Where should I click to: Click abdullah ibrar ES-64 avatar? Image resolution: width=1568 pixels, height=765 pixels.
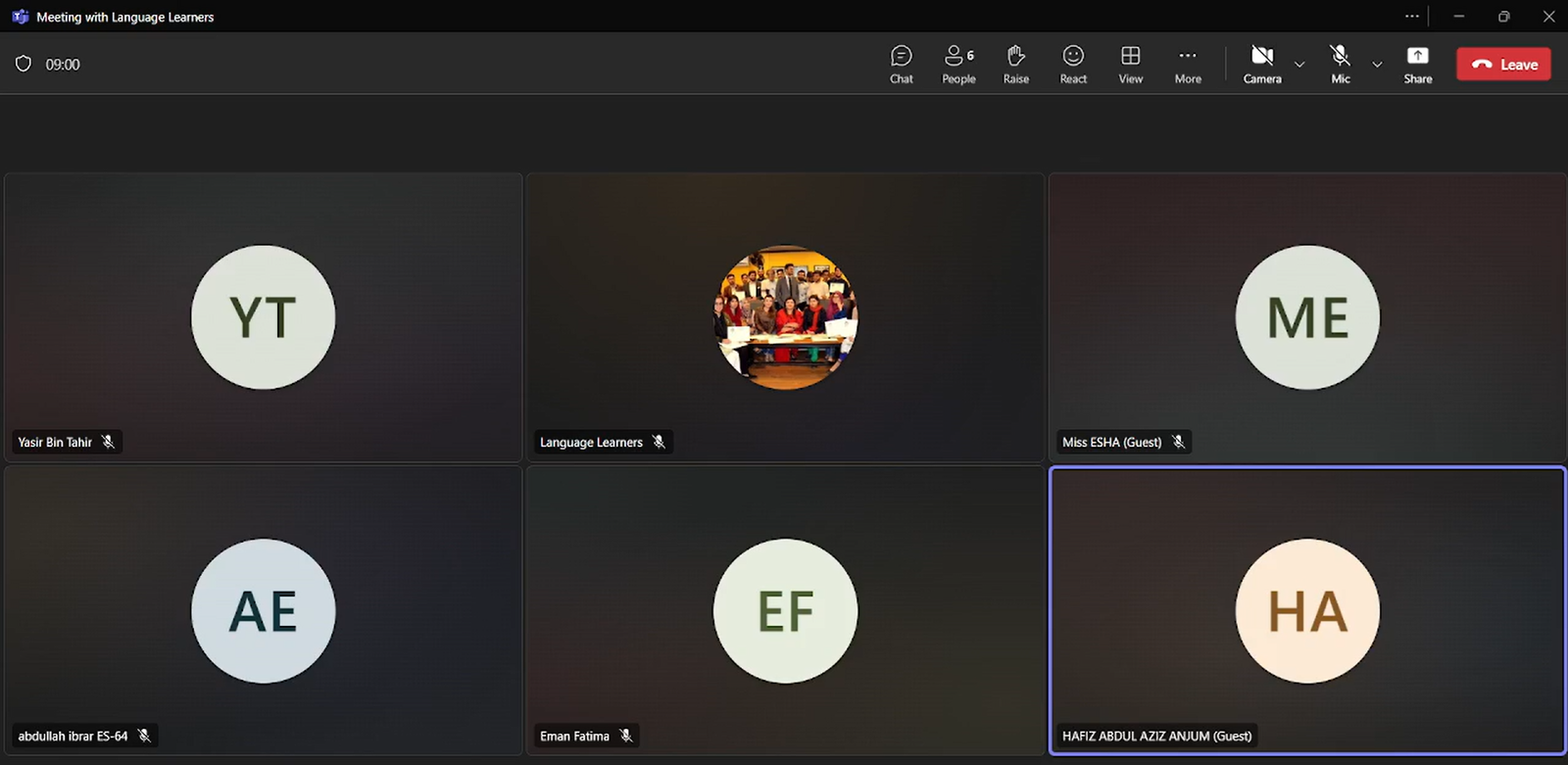coord(263,611)
